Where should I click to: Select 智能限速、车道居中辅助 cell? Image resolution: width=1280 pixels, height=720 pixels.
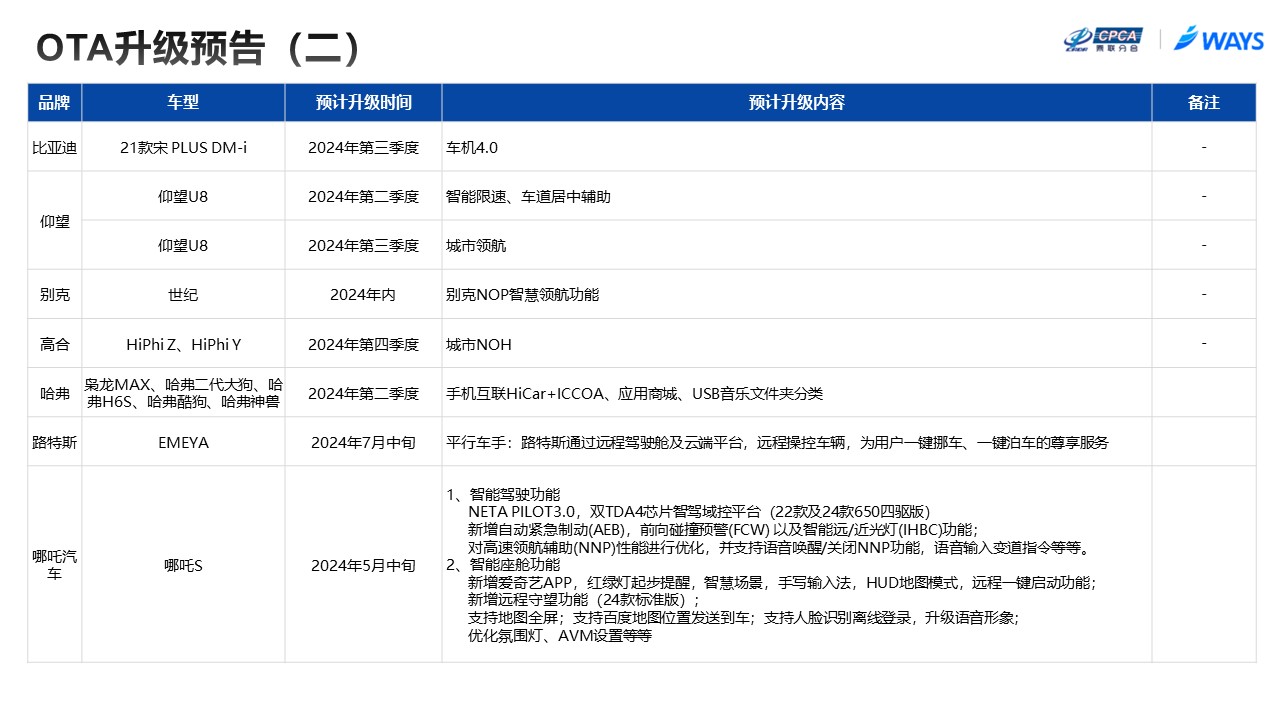(x=796, y=196)
